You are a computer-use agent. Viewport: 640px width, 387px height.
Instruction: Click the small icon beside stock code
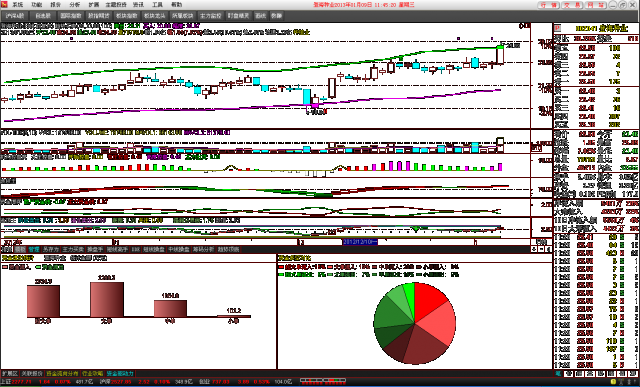pos(558,28)
